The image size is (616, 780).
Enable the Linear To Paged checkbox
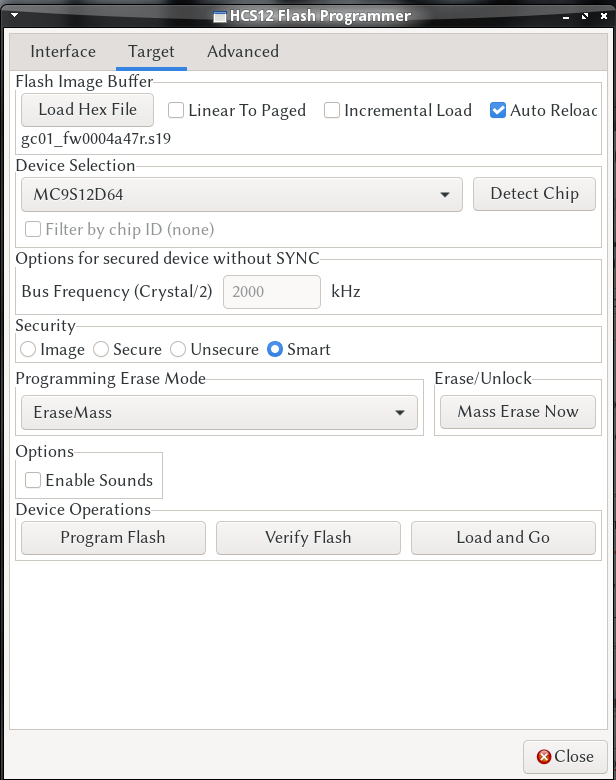click(176, 111)
